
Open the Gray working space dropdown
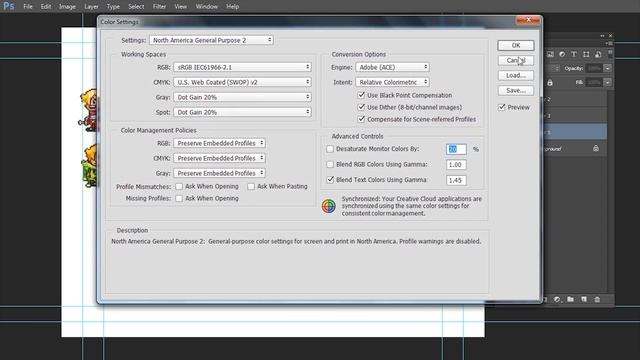(x=242, y=97)
